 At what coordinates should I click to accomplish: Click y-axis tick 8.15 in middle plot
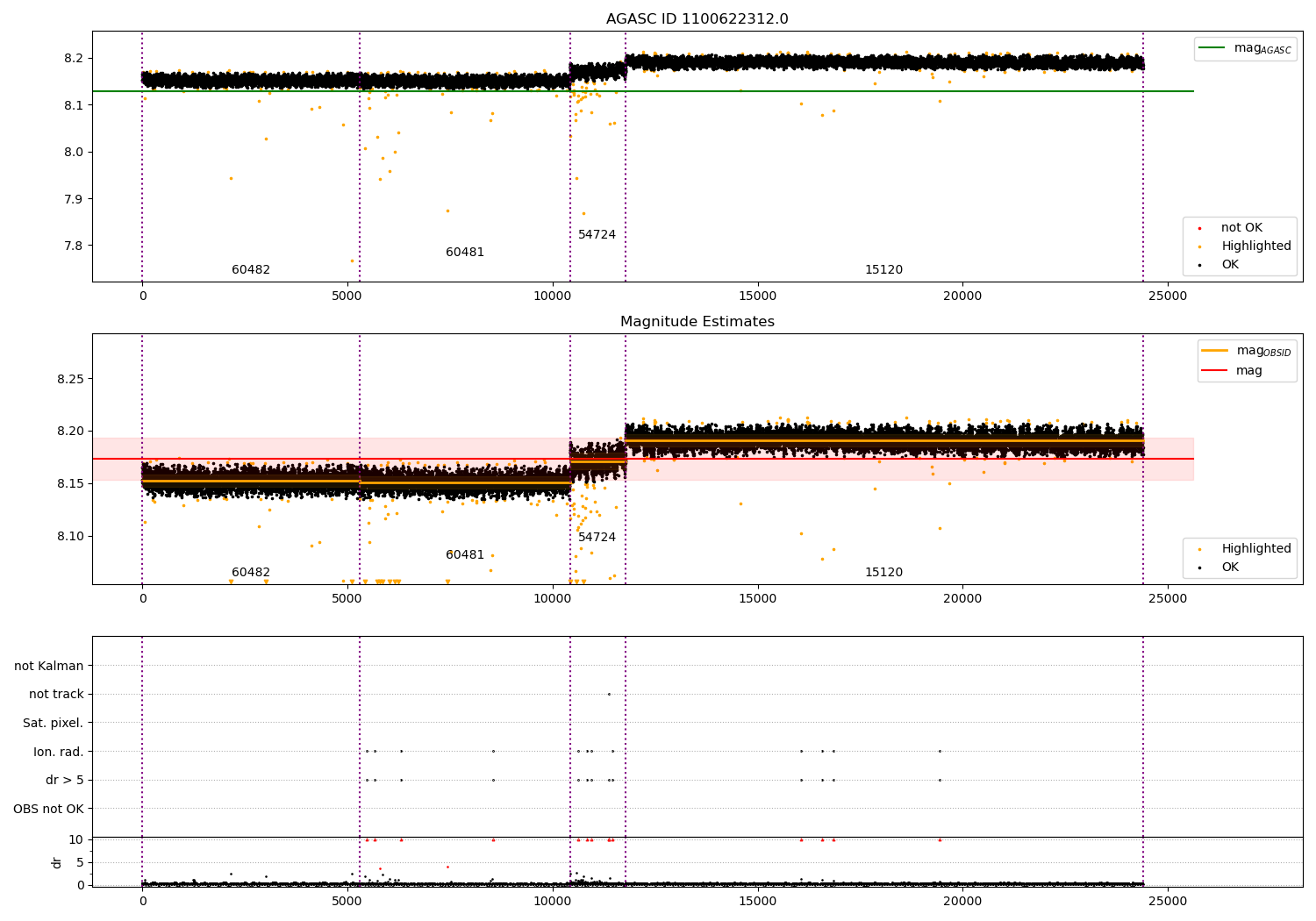tap(70, 484)
